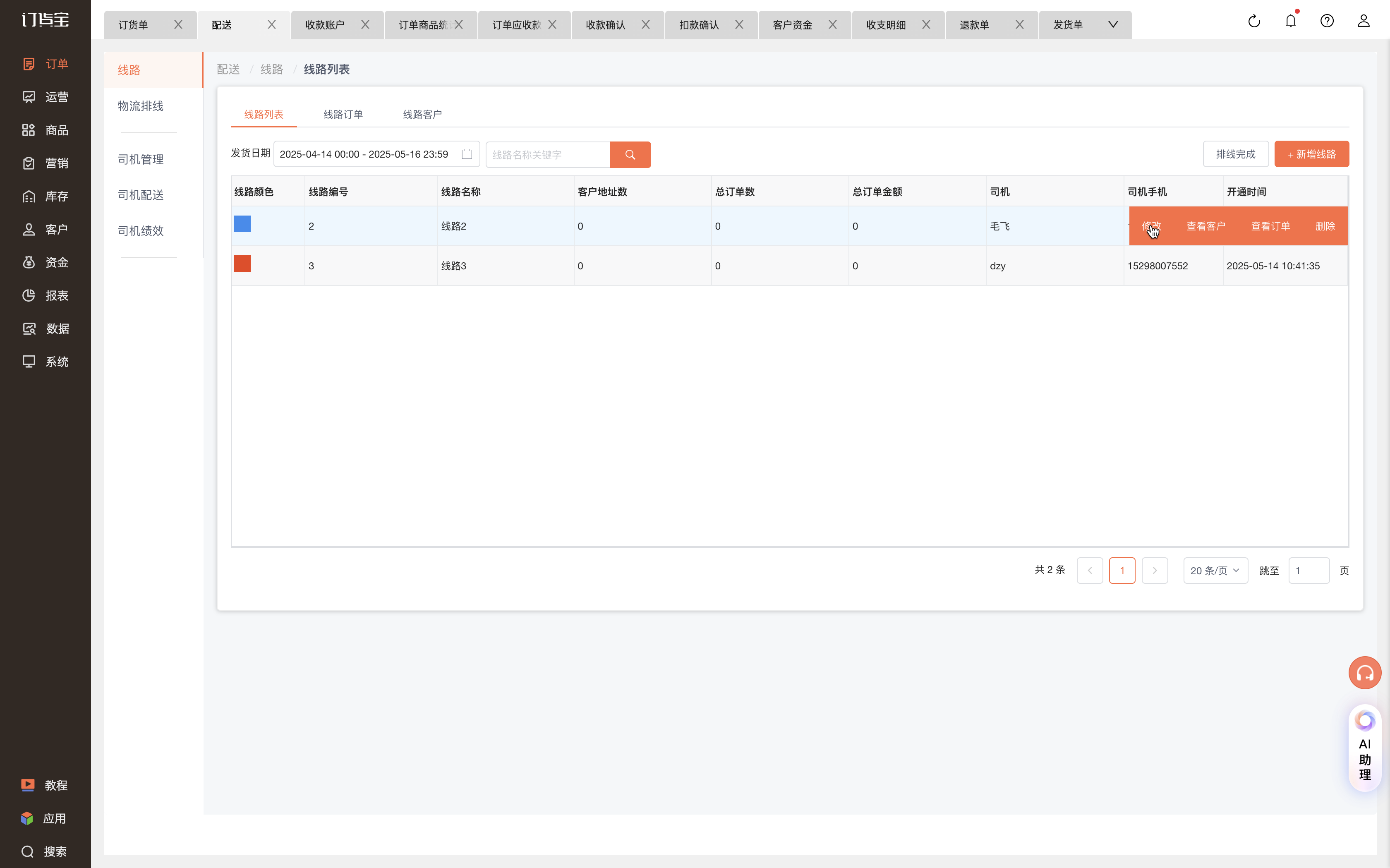Screen dimensions: 1390x868
Task: Open the 订单 module in sidebar
Action: point(46,64)
